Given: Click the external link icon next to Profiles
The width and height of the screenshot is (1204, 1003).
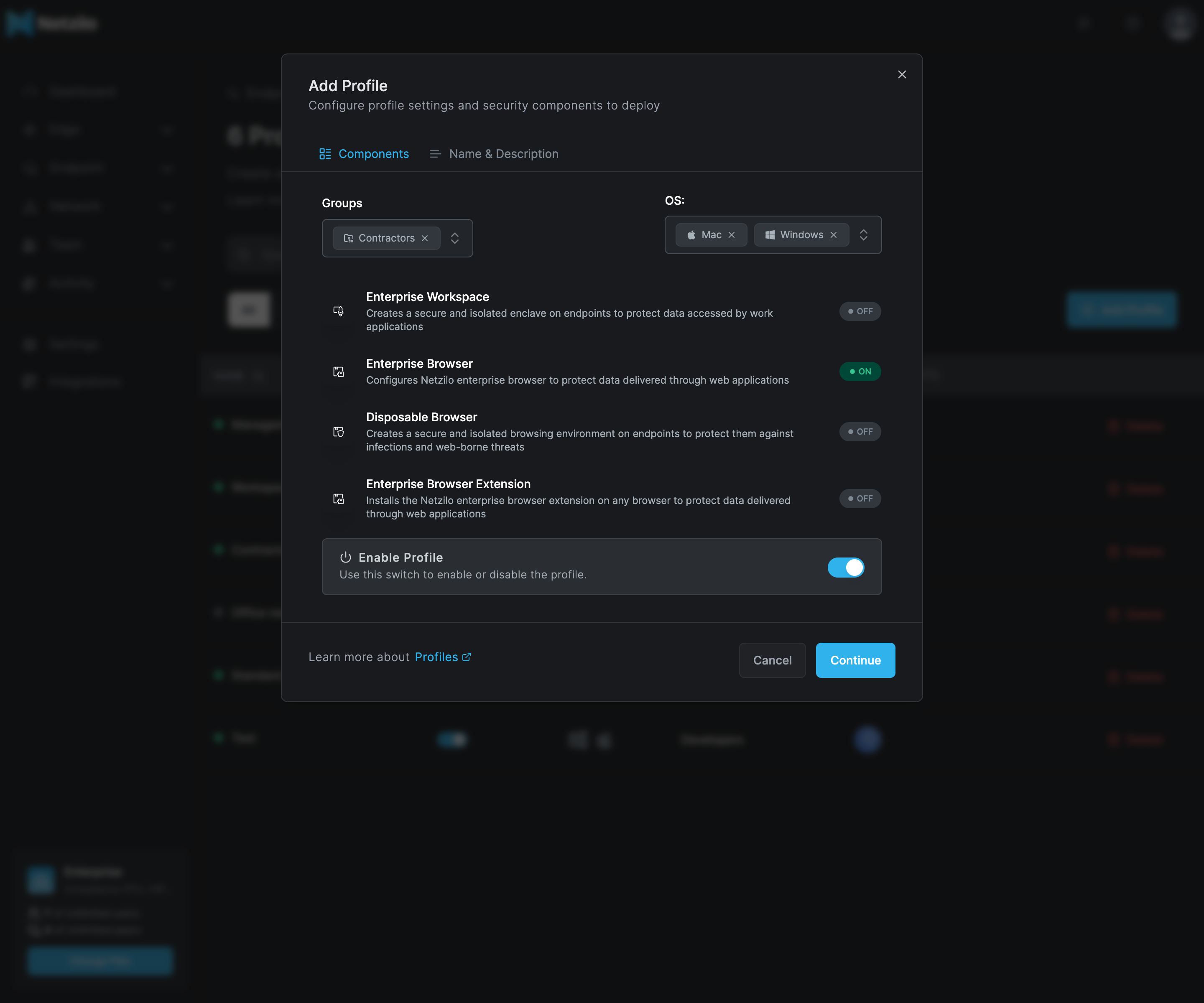Looking at the screenshot, I should pyautogui.click(x=467, y=657).
